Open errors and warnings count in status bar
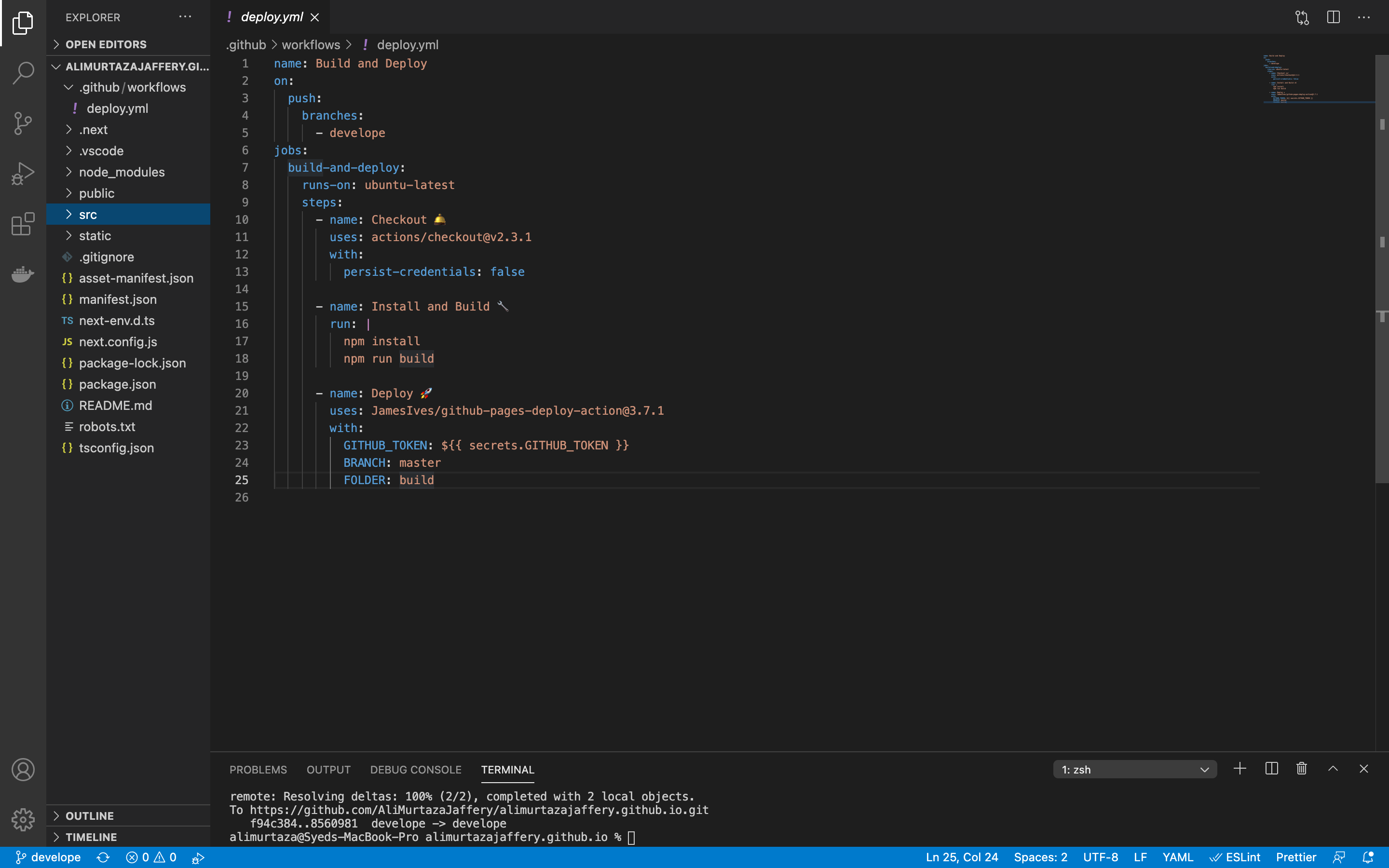This screenshot has height=868, width=1389. coord(151,857)
